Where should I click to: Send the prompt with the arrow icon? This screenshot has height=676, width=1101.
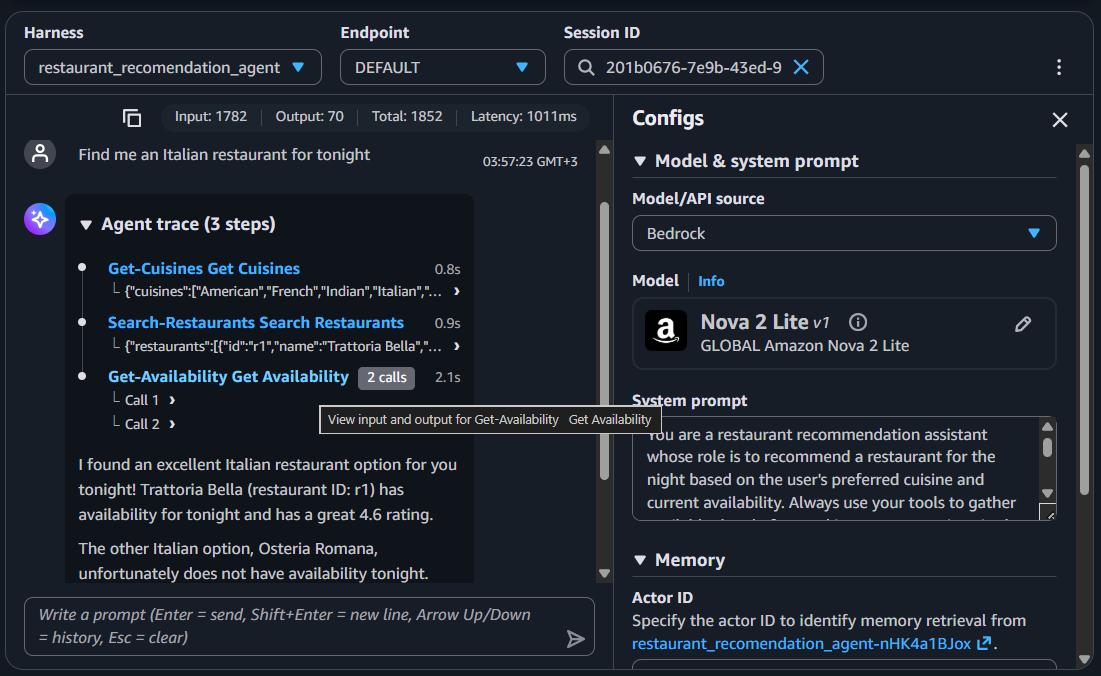(575, 638)
